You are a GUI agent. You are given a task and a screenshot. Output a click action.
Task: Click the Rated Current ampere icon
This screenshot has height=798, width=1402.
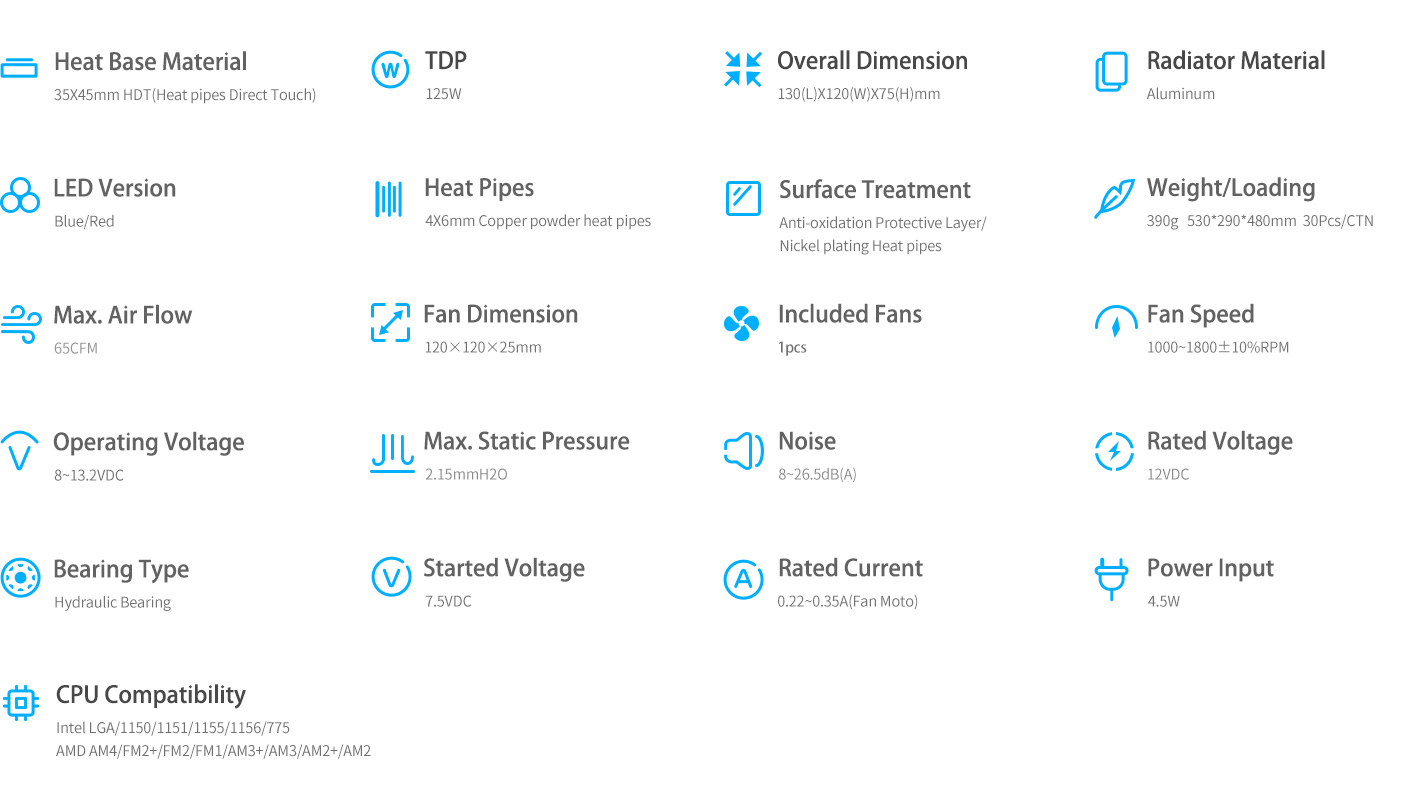click(743, 579)
